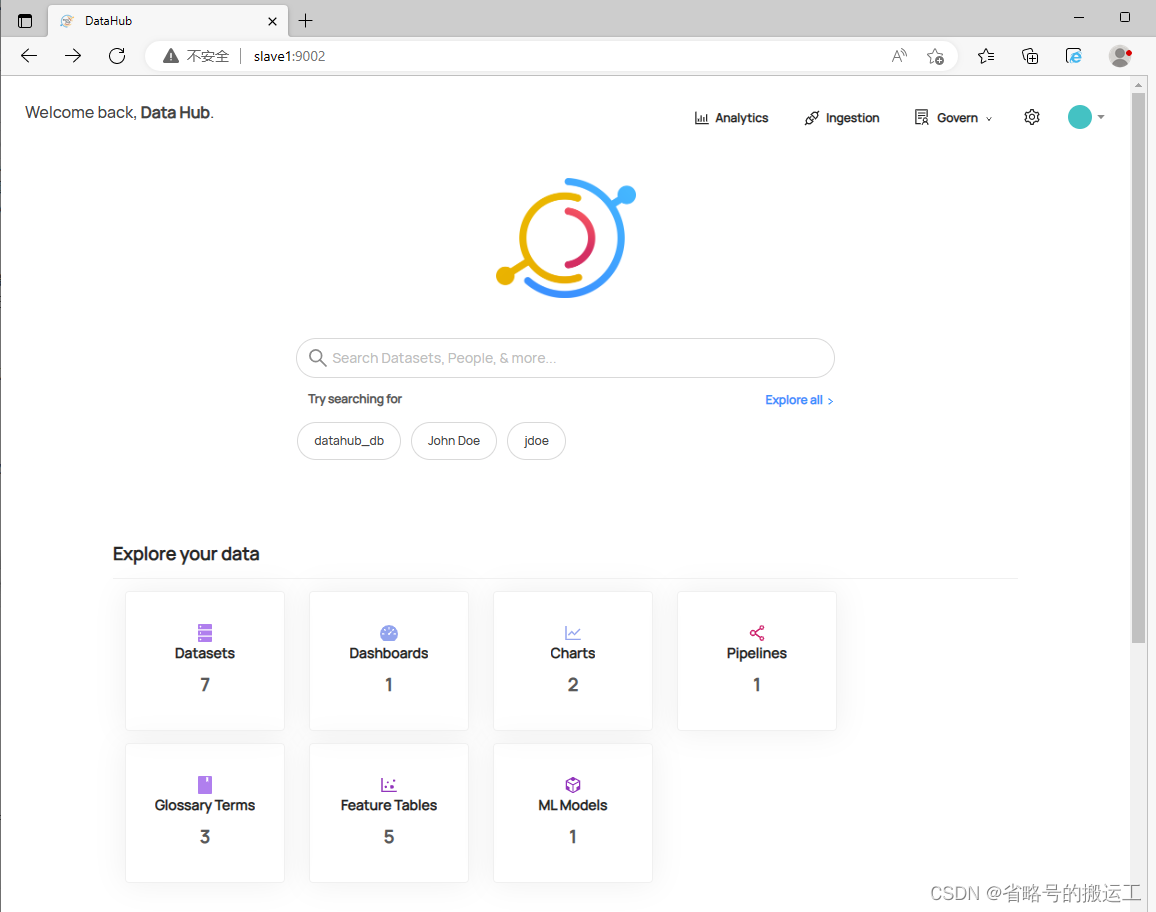Click the IE mode browser icon
This screenshot has width=1156, height=912.
point(1074,56)
